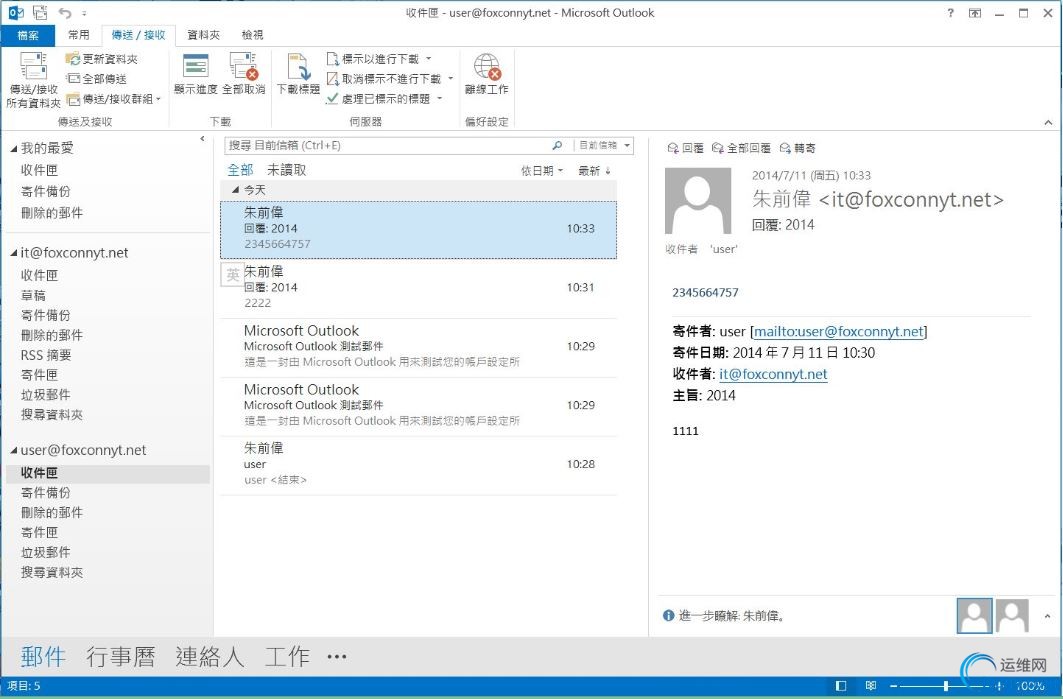1063x699 pixels.
Task: Toggle 離線工作 work offline mode
Action: (487, 74)
